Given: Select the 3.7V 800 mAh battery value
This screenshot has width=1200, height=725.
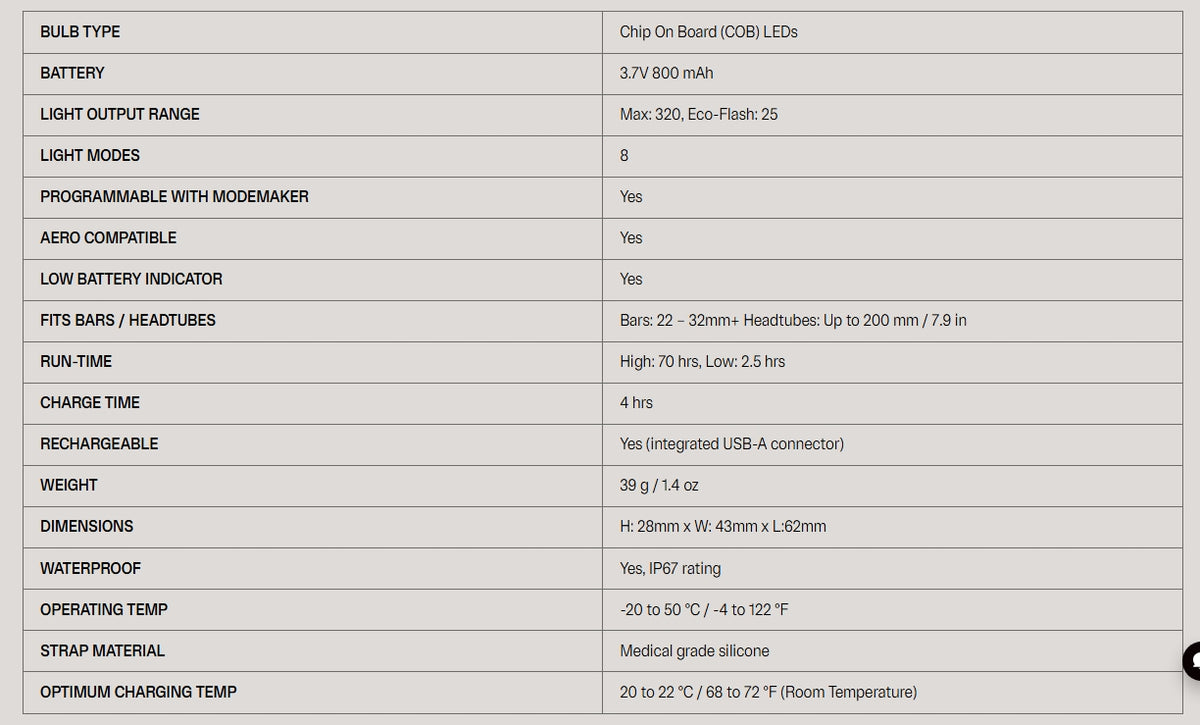Looking at the screenshot, I should [x=667, y=73].
